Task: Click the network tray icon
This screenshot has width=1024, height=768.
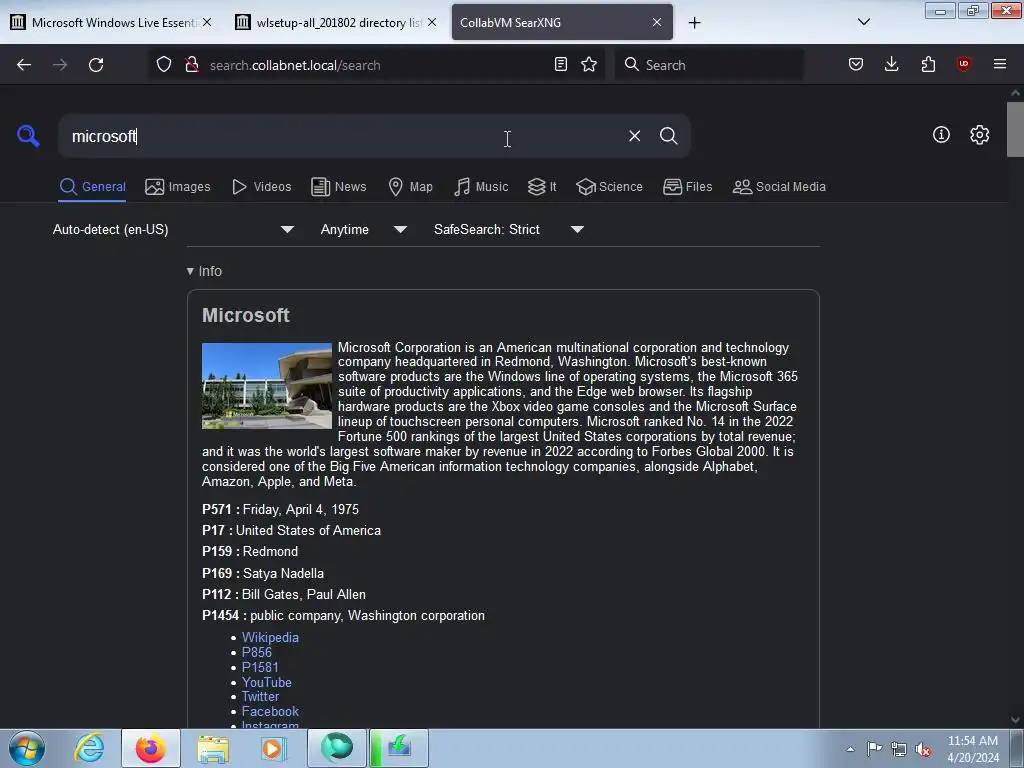Action: [x=899, y=750]
